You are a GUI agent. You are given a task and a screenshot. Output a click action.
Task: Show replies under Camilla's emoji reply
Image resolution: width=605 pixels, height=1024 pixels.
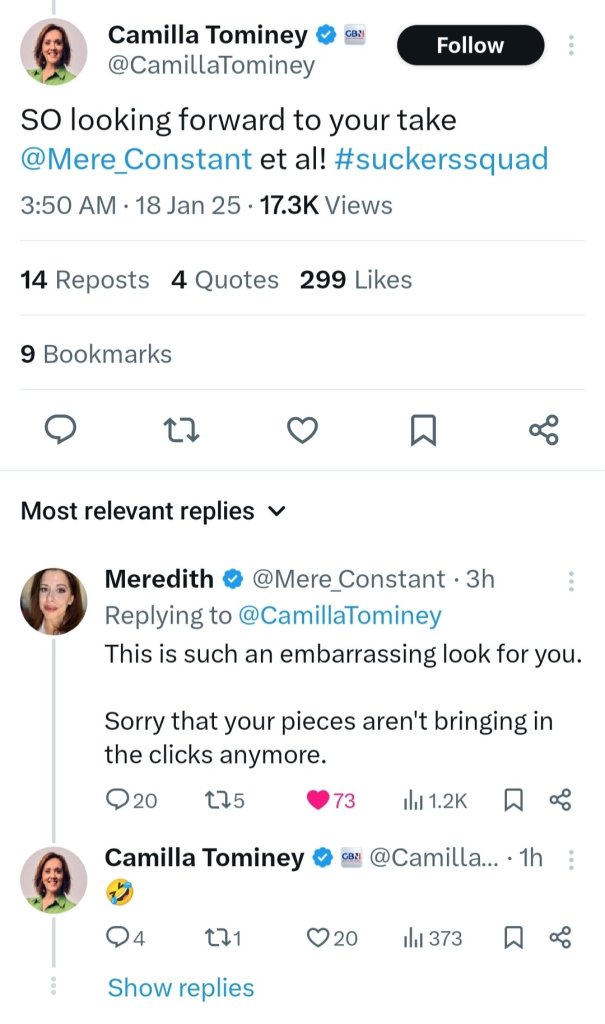tap(181, 988)
